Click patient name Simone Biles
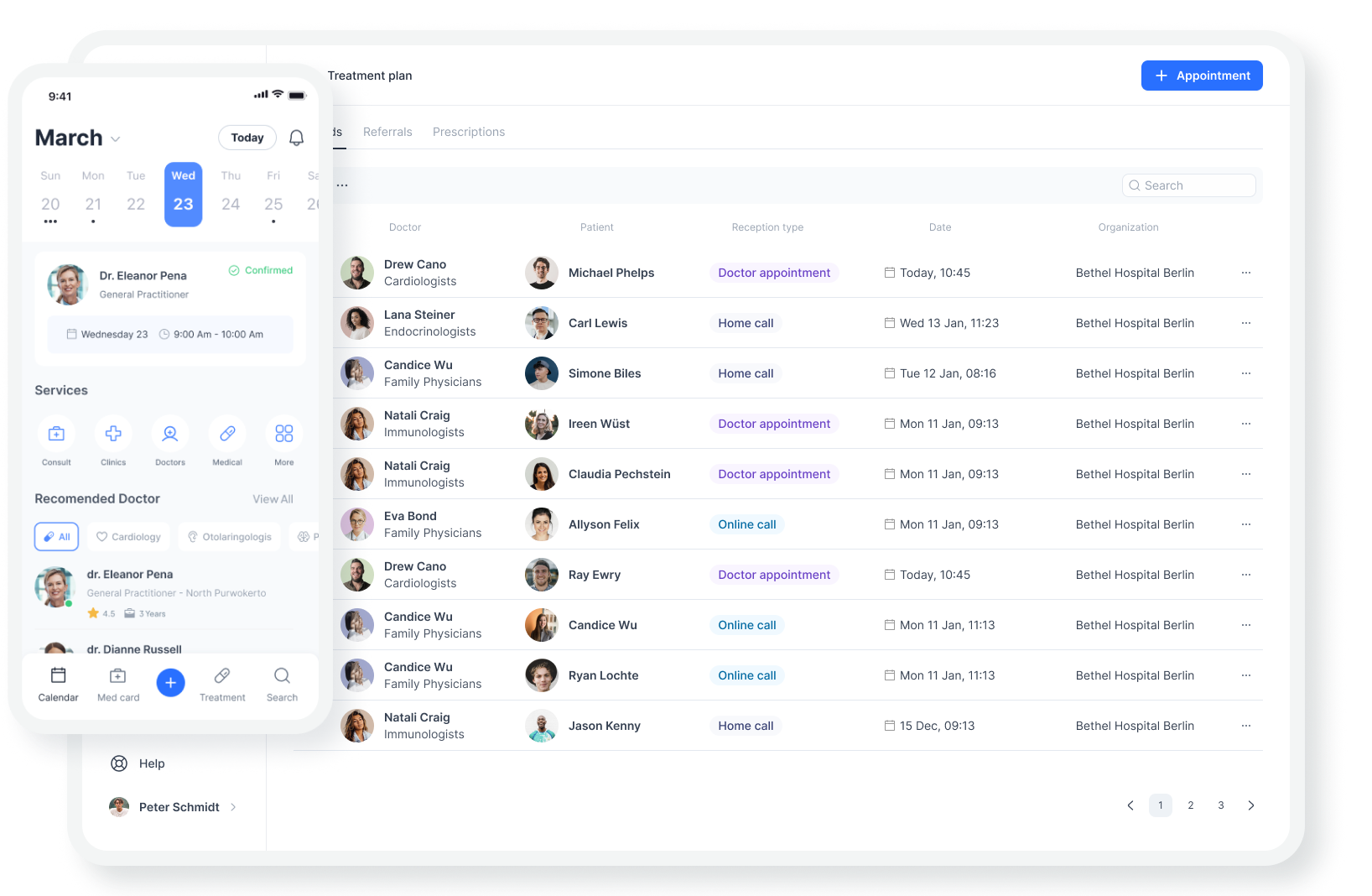 [605, 373]
